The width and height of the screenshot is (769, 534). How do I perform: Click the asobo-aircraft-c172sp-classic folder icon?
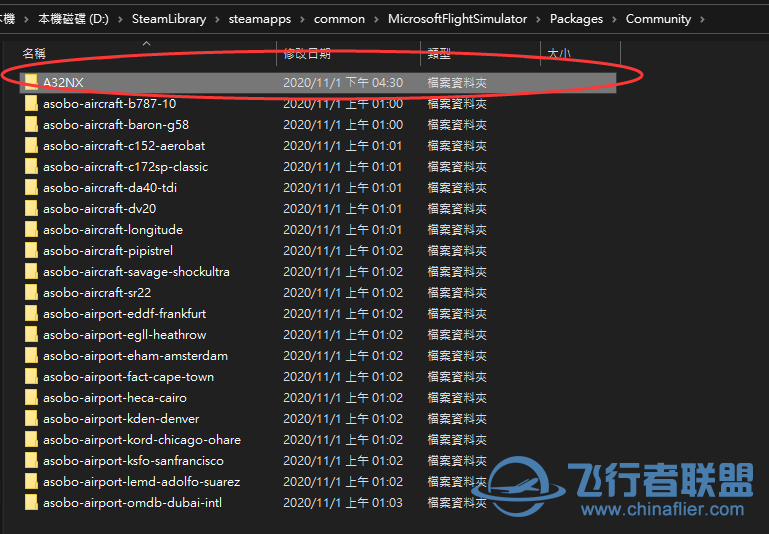point(31,167)
